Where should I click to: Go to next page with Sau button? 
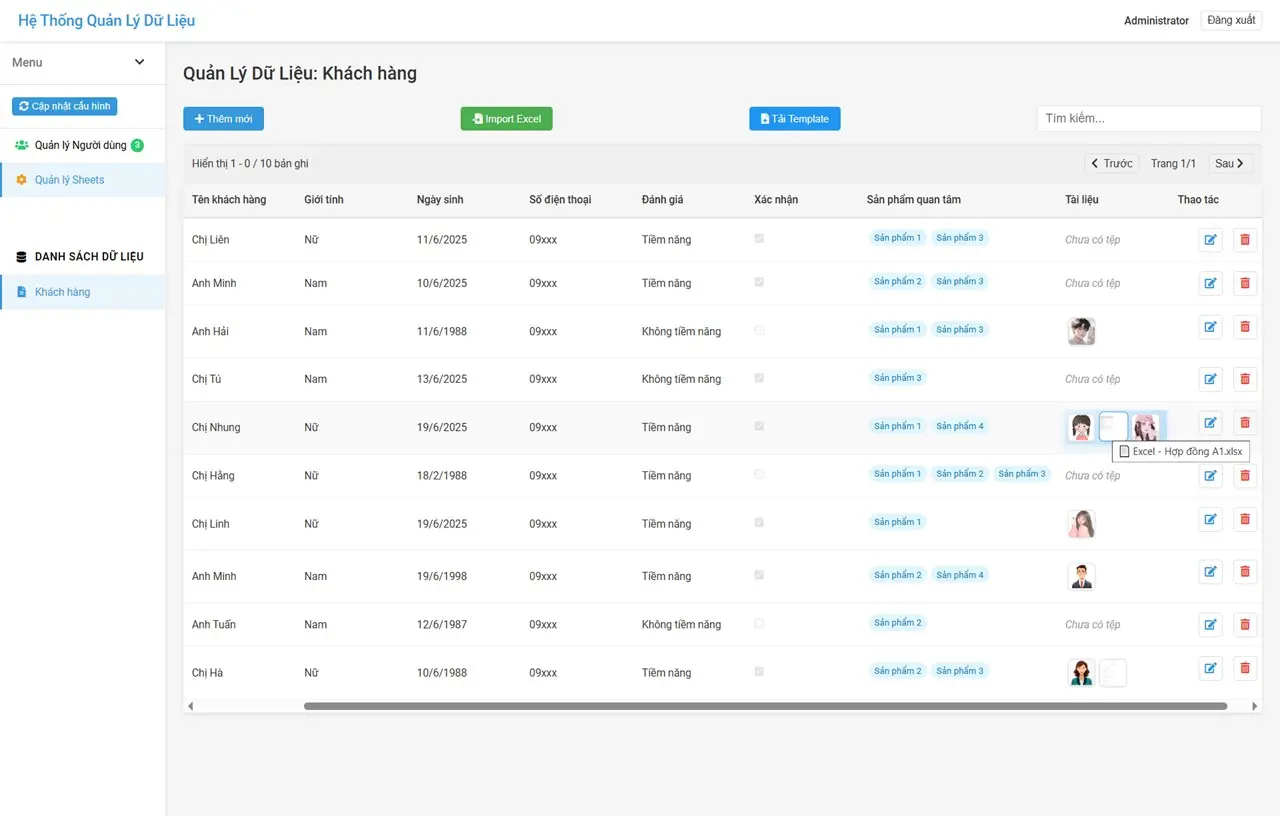click(x=1229, y=163)
